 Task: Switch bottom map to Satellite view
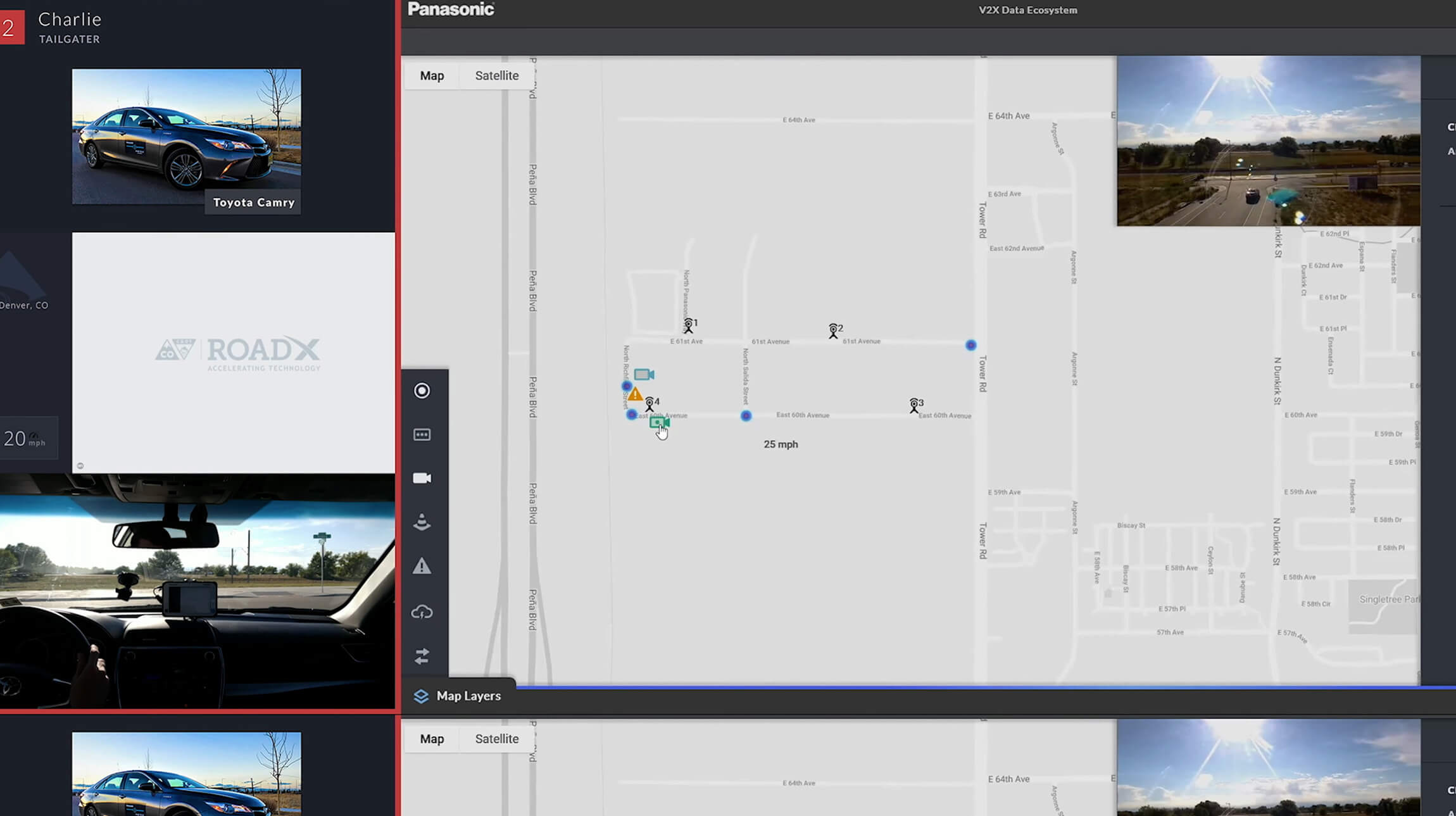click(x=496, y=739)
